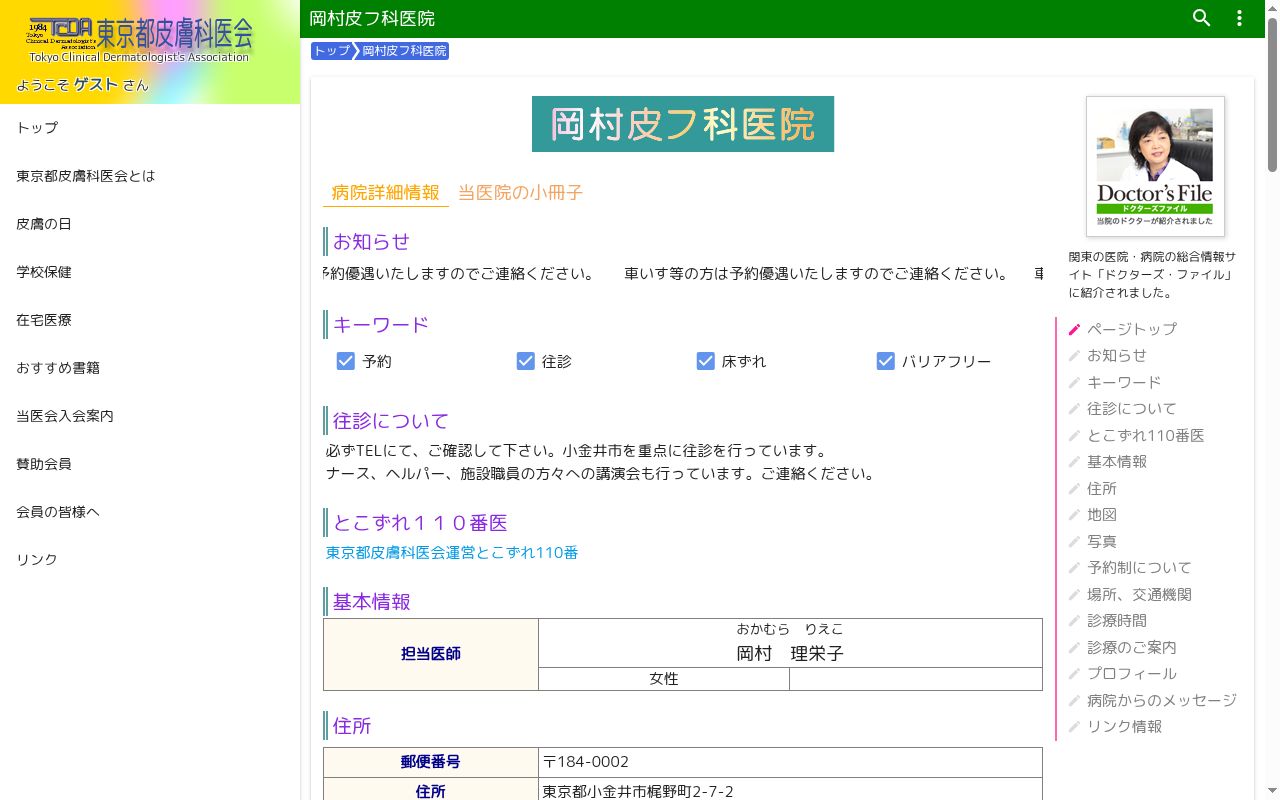Open トップ in the left sidebar

150,128
